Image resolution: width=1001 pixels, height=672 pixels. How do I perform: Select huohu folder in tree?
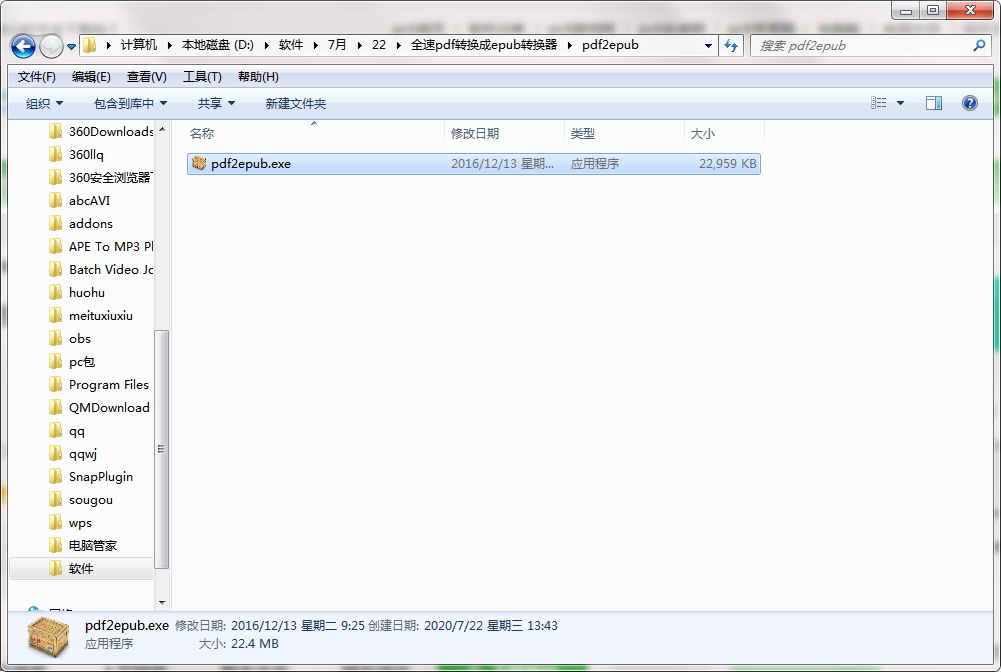click(x=77, y=292)
